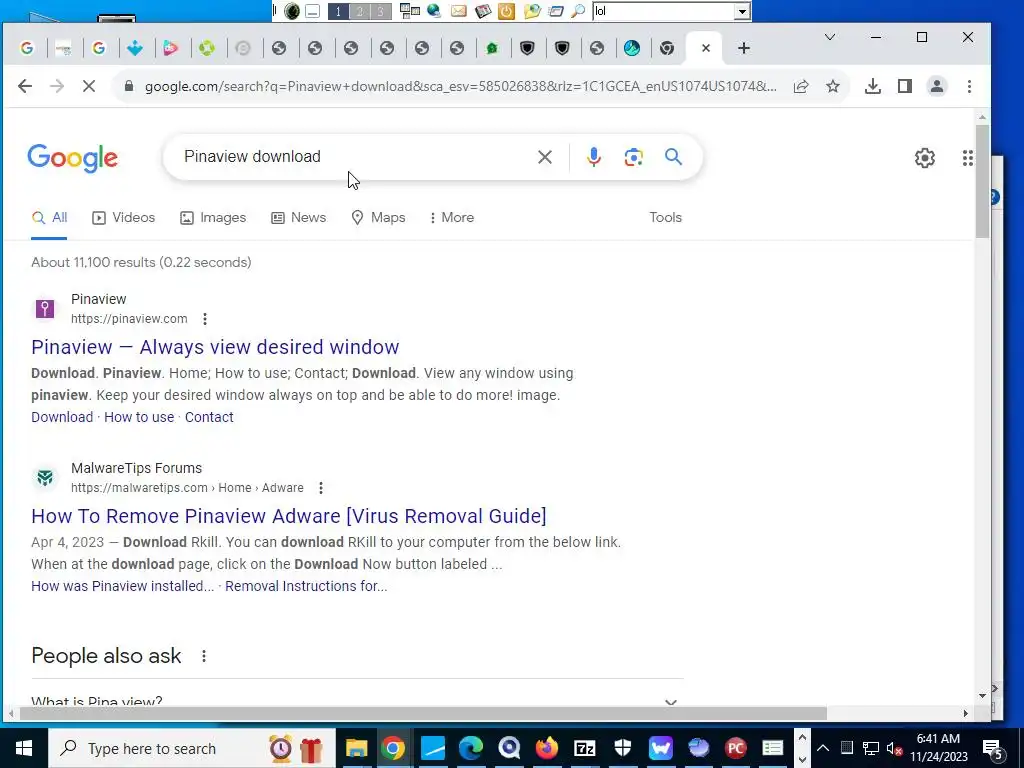Image resolution: width=1024 pixels, height=768 pixels.
Task: Open search Tools
Action: [665, 217]
